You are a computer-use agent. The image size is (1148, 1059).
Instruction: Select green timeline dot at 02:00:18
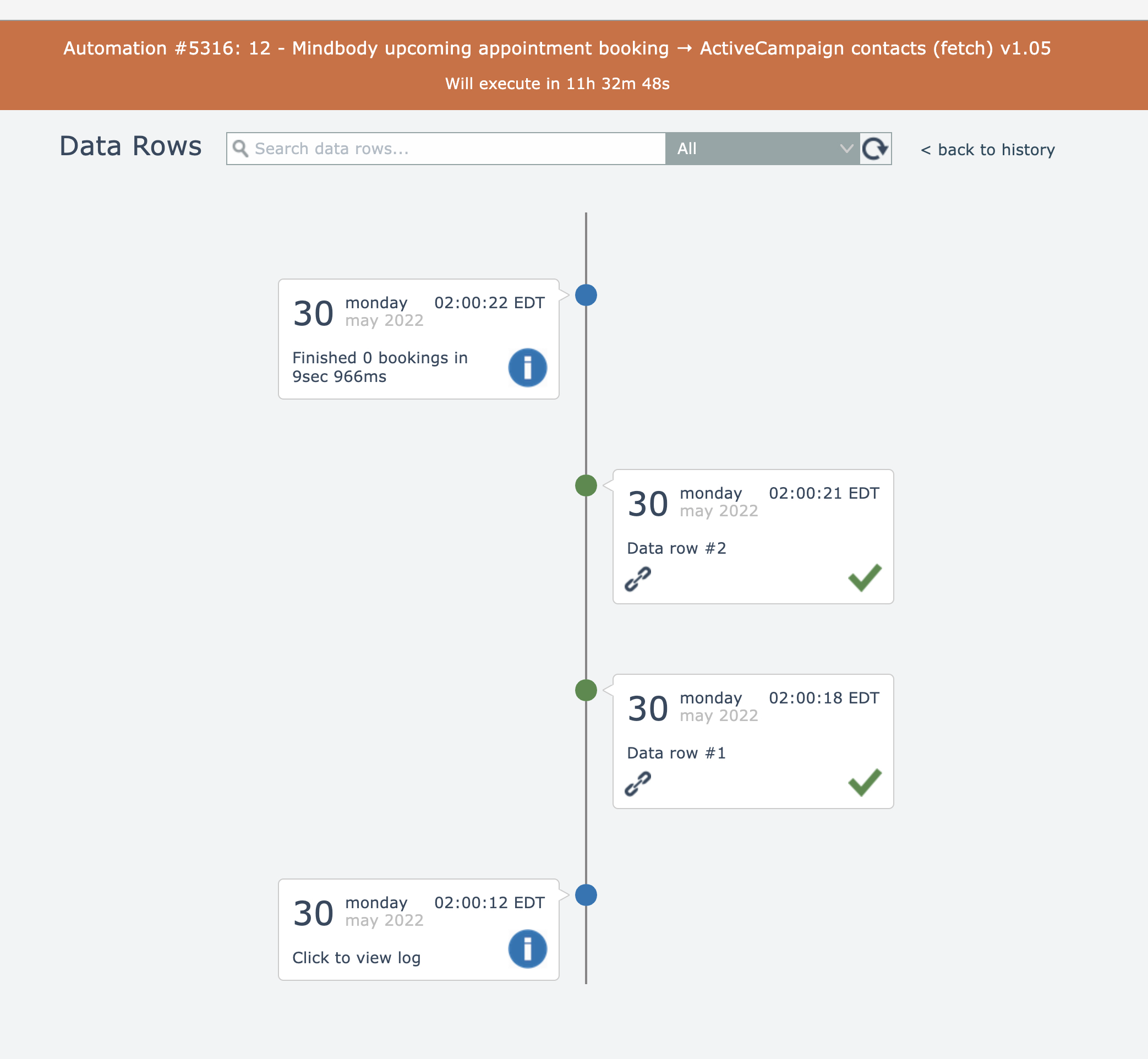pyautogui.click(x=586, y=690)
